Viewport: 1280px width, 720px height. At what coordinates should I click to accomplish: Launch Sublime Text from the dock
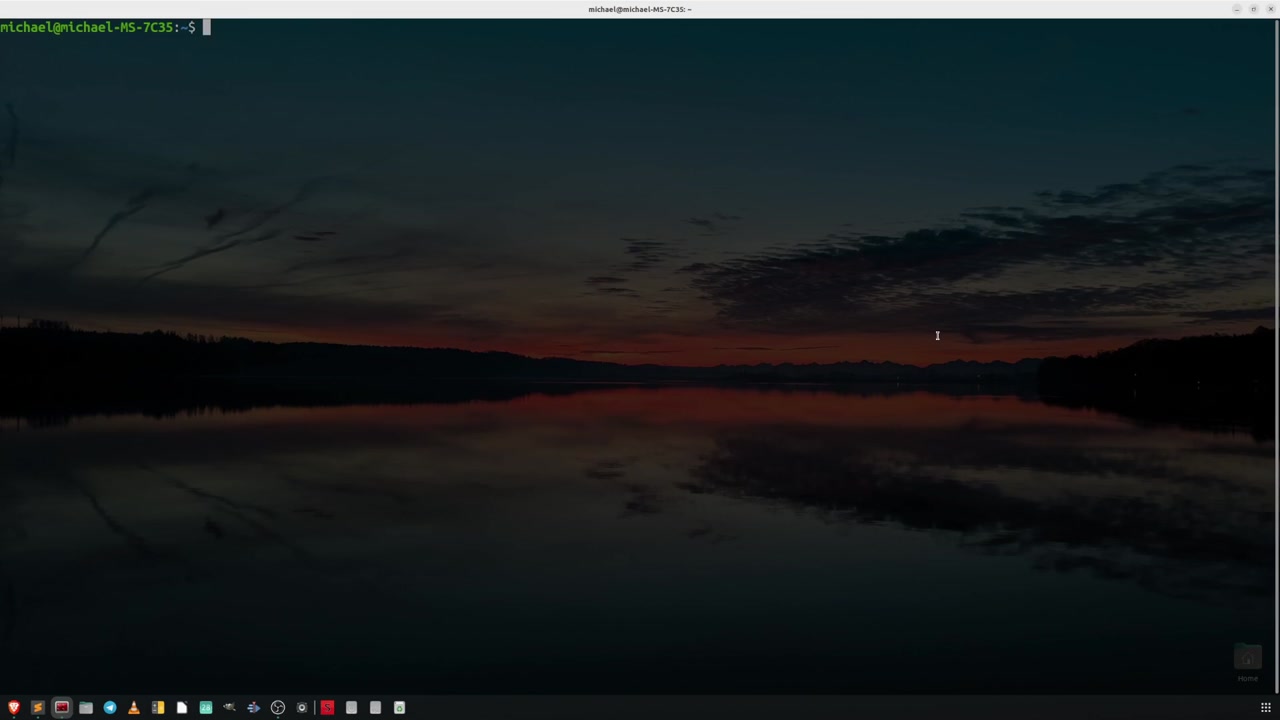click(x=38, y=708)
